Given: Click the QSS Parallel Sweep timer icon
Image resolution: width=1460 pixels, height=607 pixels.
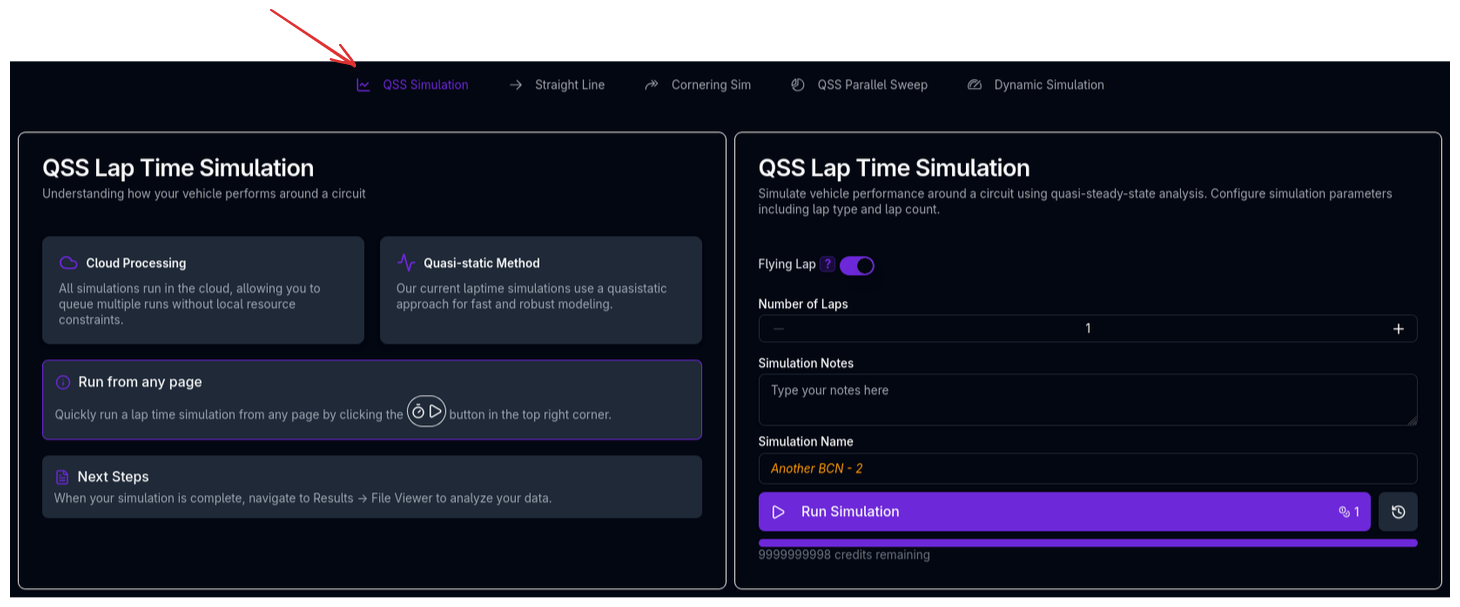Looking at the screenshot, I should point(797,85).
